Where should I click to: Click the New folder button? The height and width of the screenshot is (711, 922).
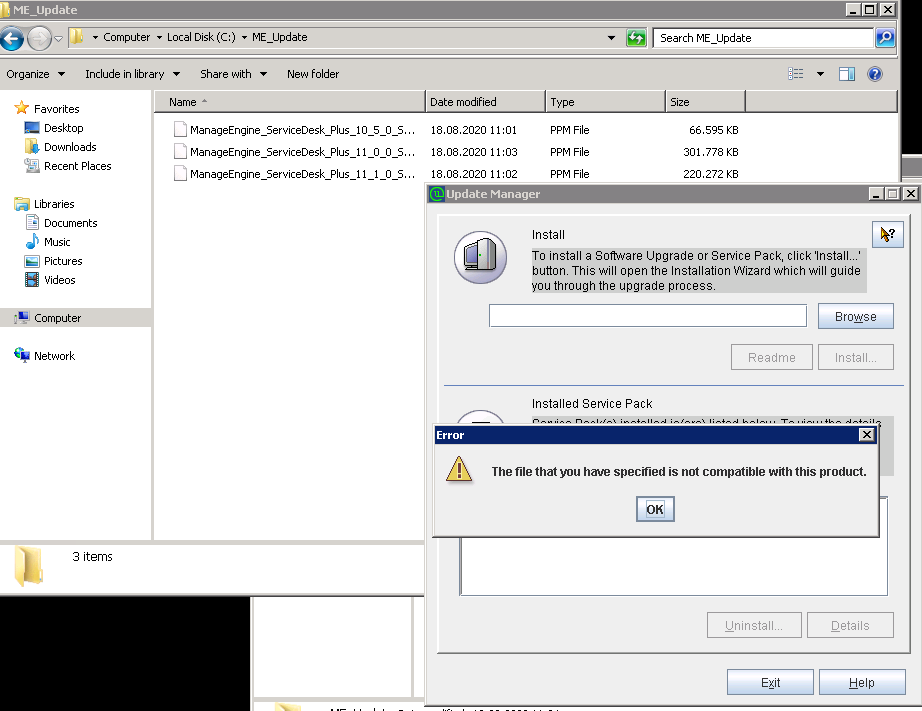coord(313,74)
